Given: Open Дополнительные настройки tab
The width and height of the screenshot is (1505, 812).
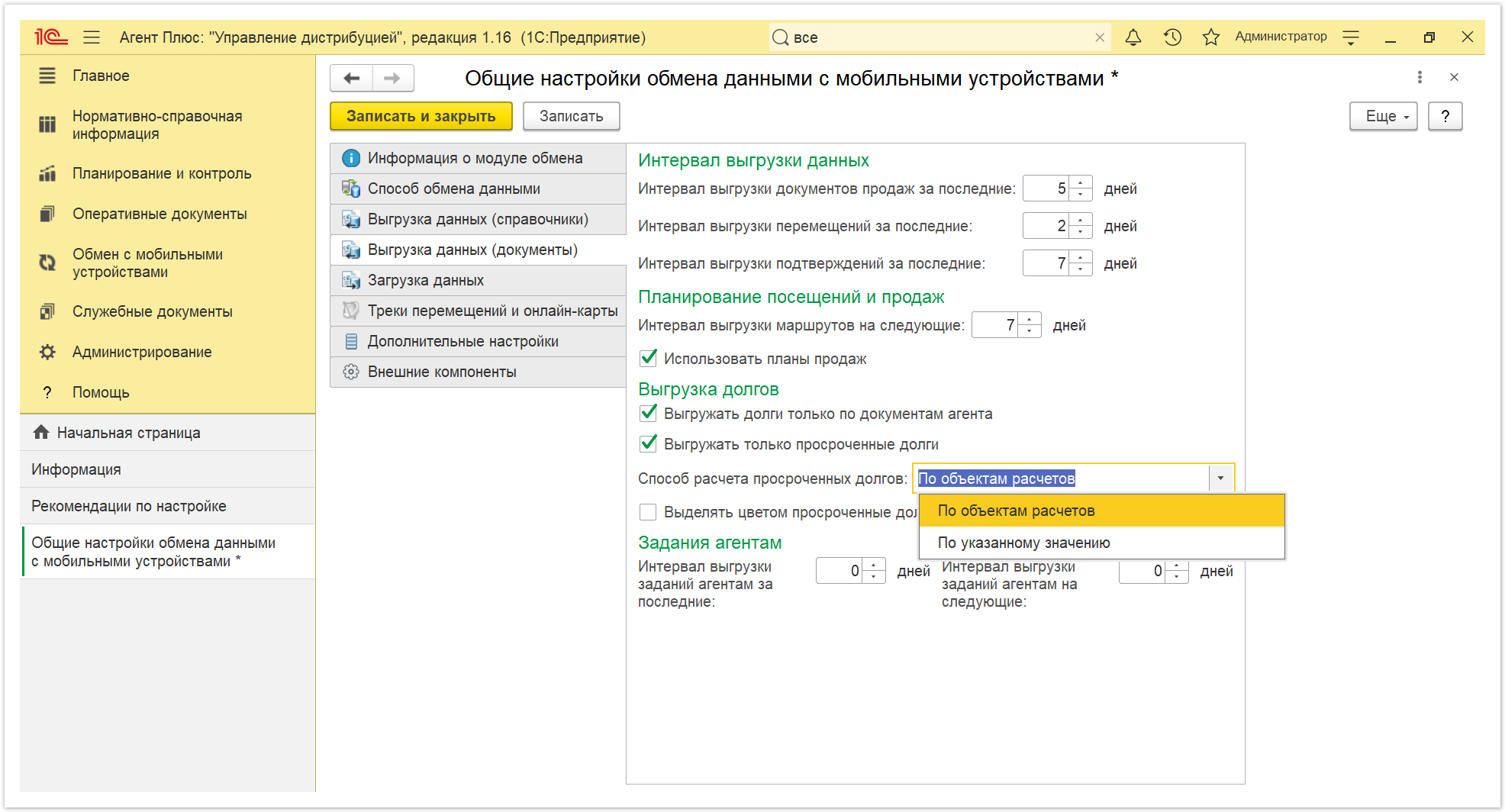Looking at the screenshot, I should pyautogui.click(x=478, y=341).
